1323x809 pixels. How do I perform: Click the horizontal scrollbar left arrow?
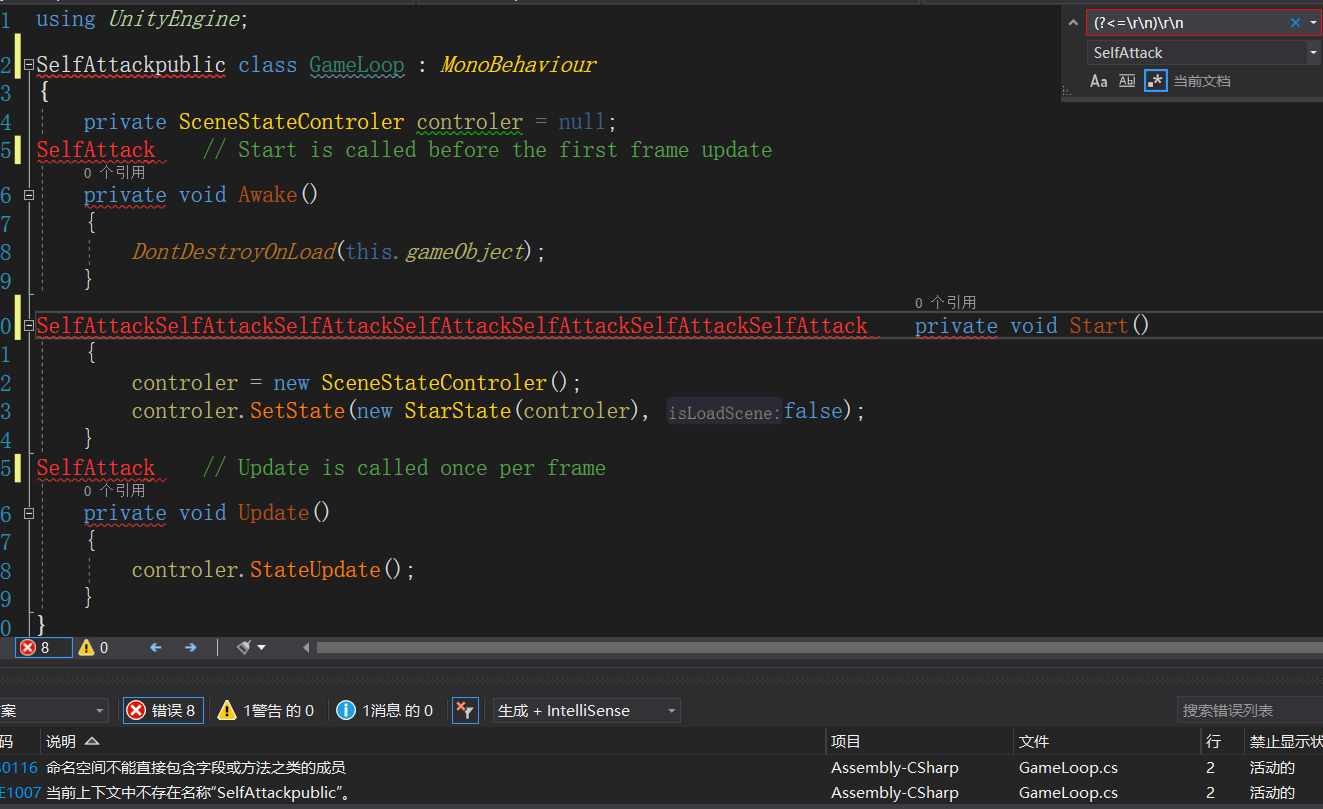click(x=306, y=648)
